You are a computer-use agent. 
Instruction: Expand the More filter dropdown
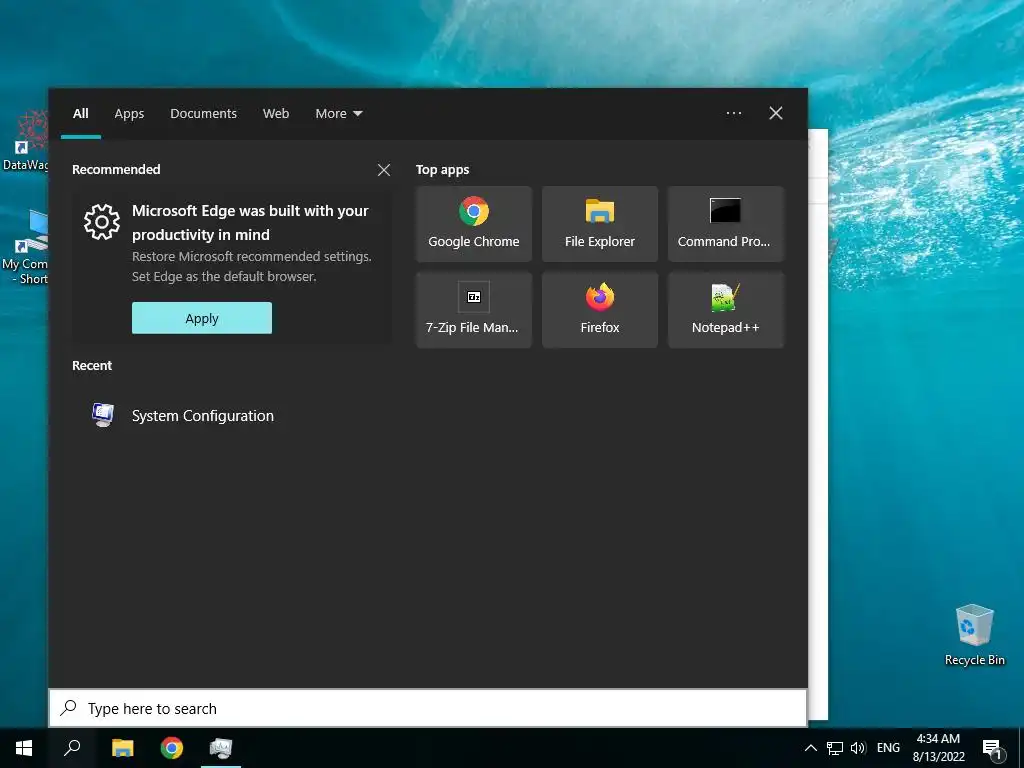pyautogui.click(x=338, y=114)
